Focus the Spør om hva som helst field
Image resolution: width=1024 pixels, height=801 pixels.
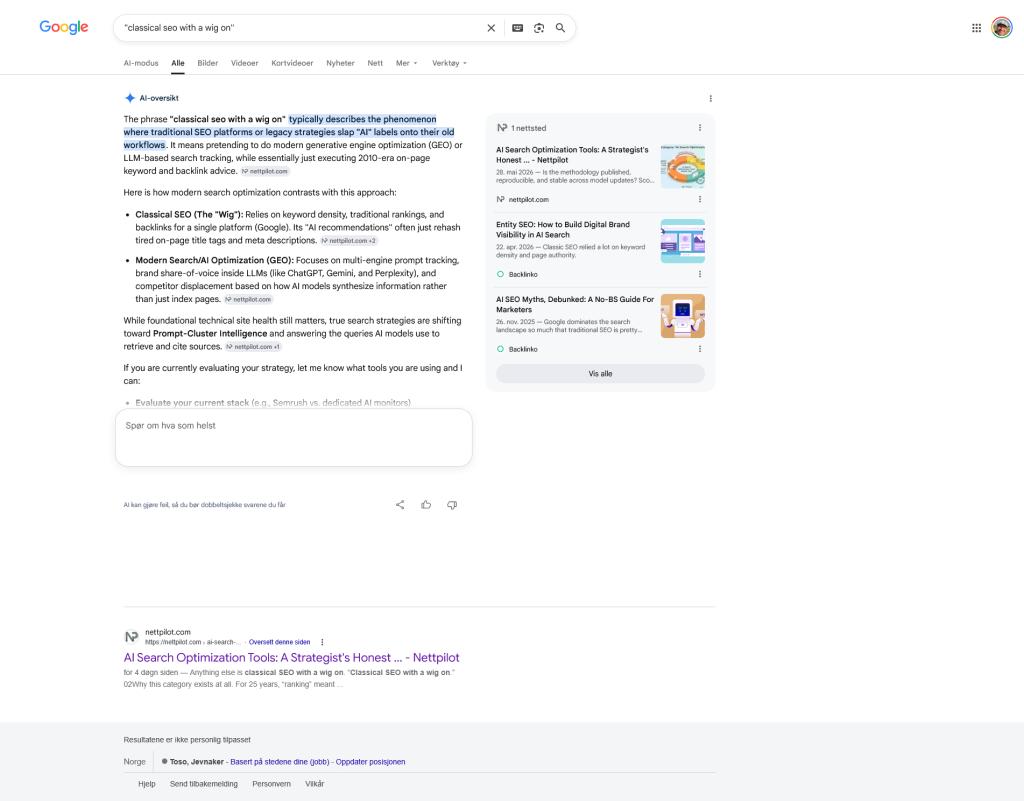click(x=294, y=437)
